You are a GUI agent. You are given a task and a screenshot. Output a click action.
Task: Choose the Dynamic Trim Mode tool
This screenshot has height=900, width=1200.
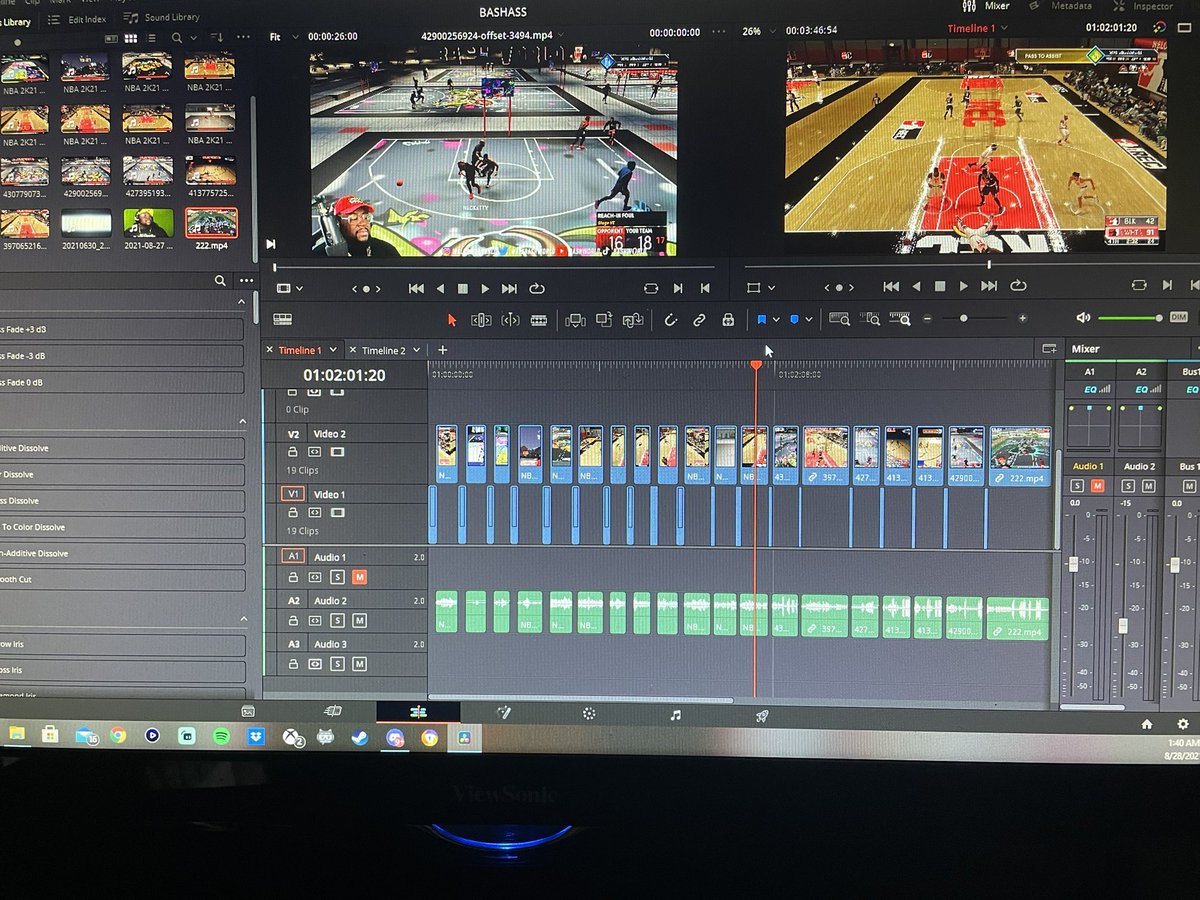510,320
